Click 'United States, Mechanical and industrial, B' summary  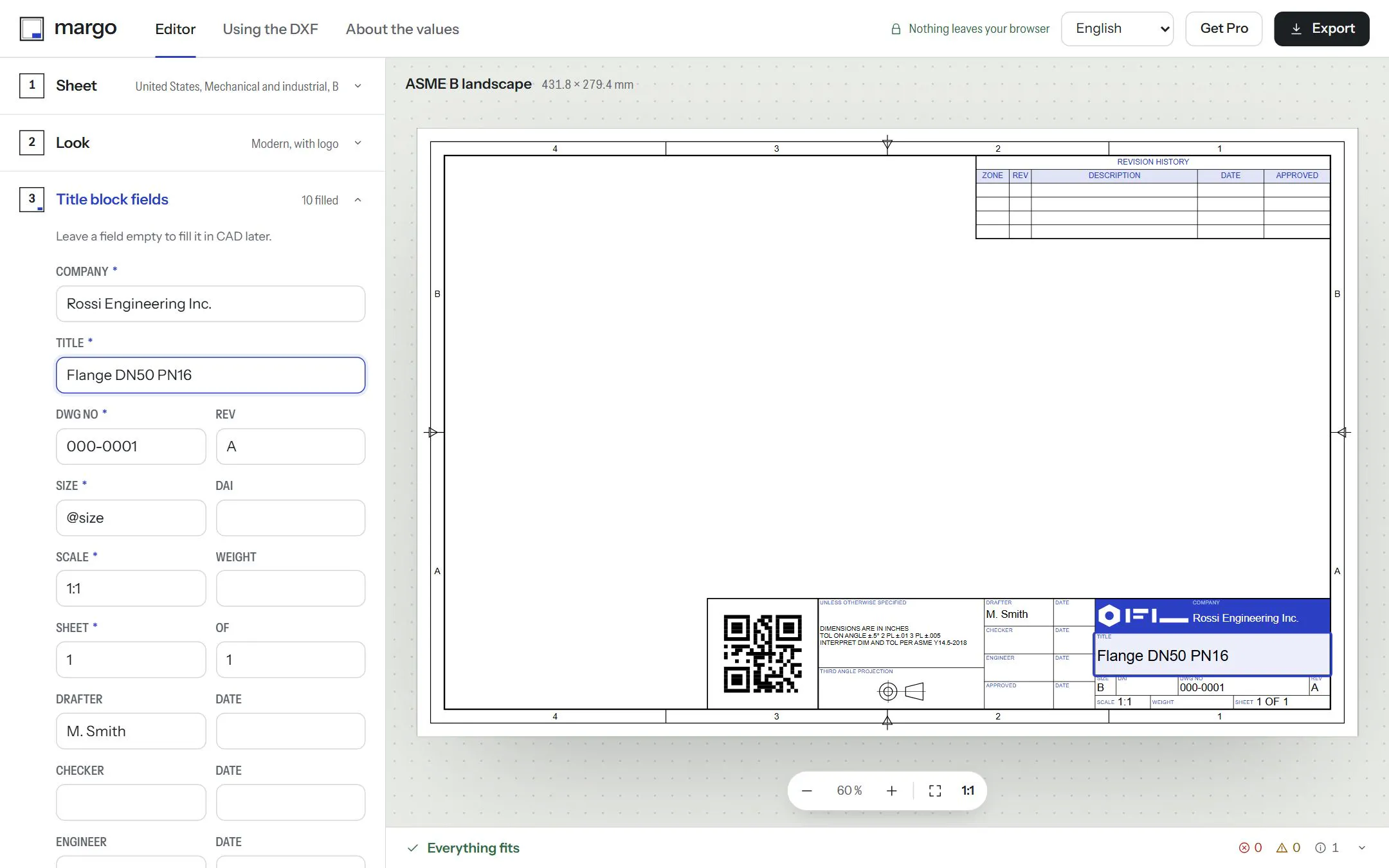tap(237, 86)
